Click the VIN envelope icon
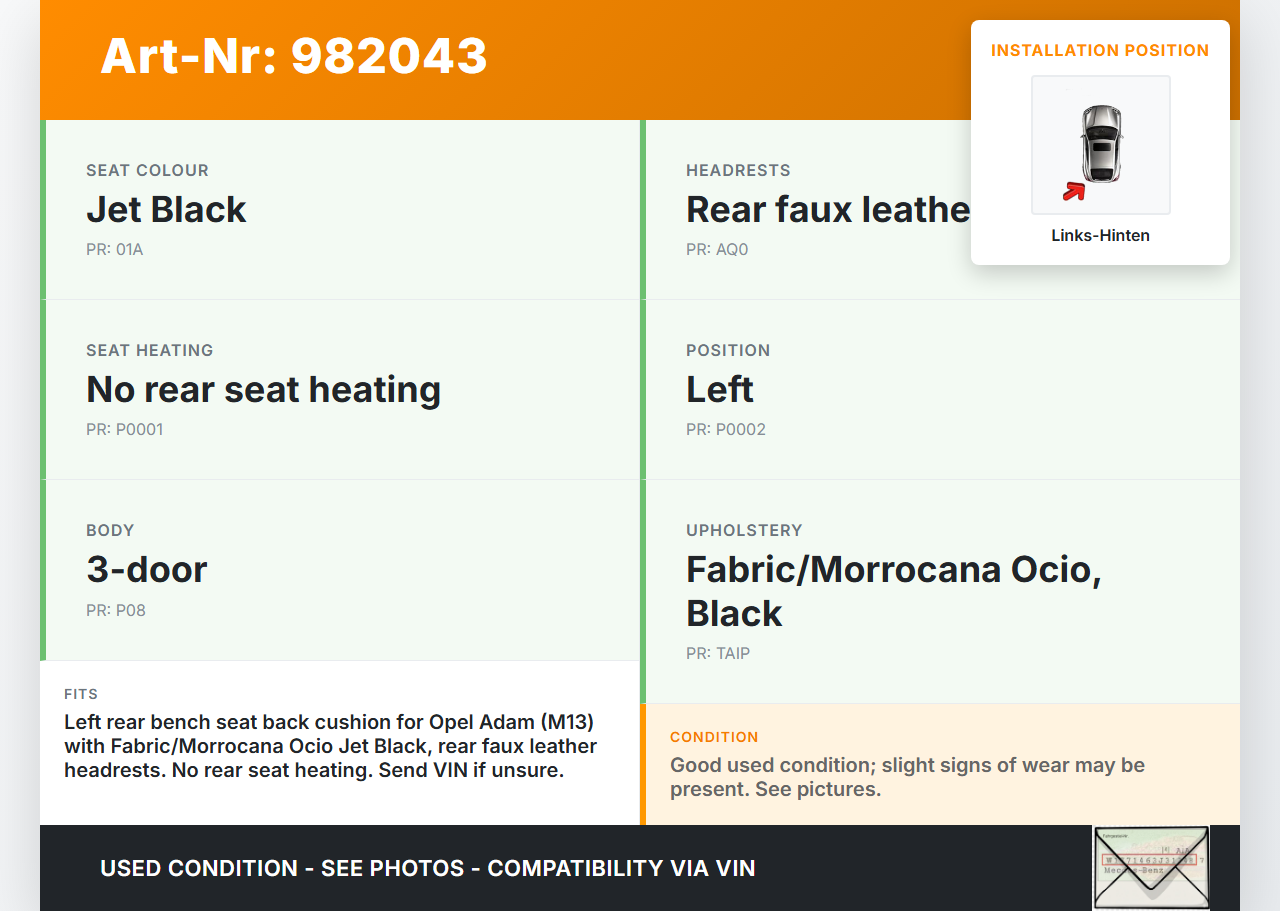The height and width of the screenshot is (911, 1280). pos(1151,867)
